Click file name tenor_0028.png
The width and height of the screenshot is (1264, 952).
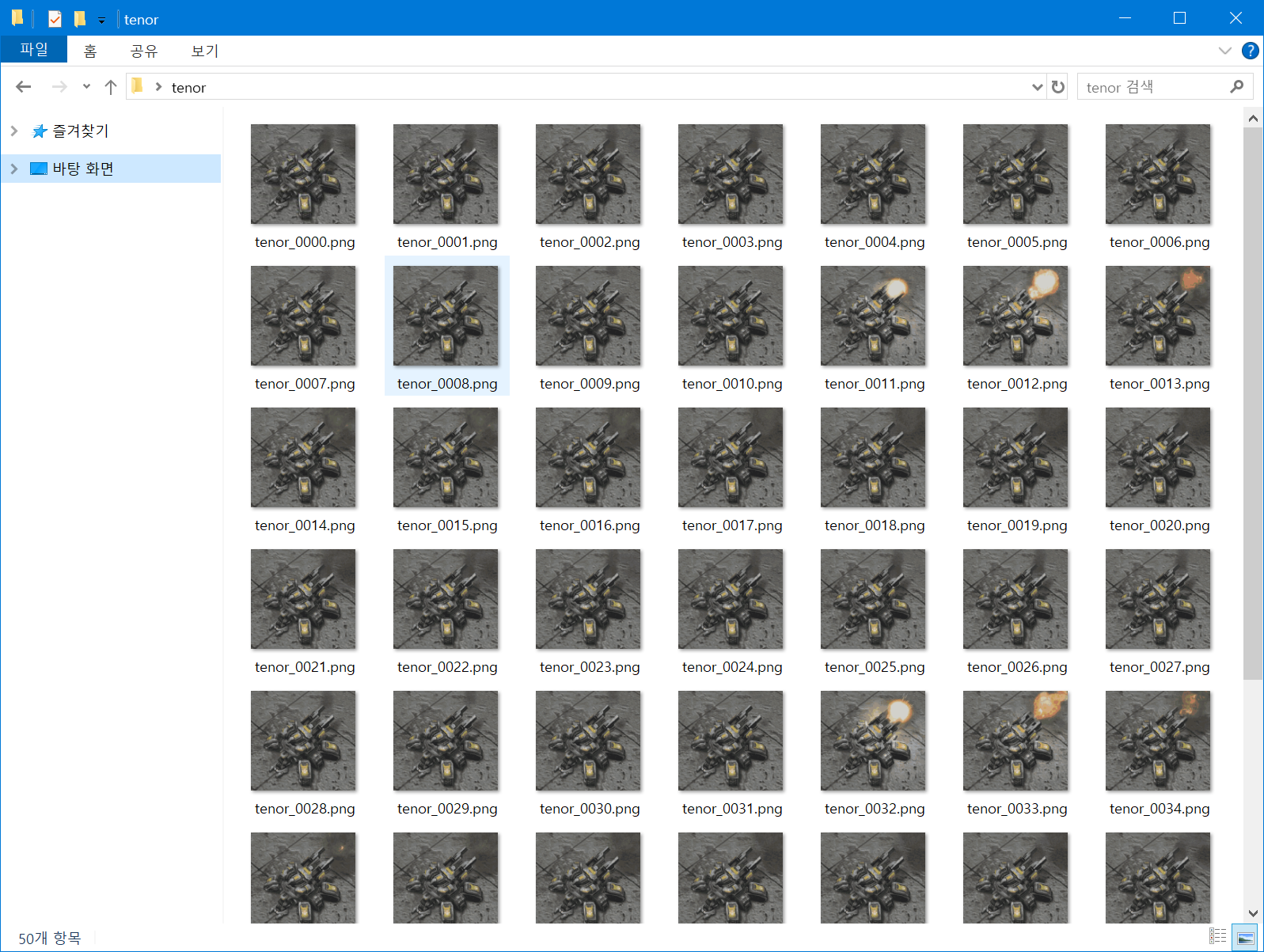click(305, 809)
